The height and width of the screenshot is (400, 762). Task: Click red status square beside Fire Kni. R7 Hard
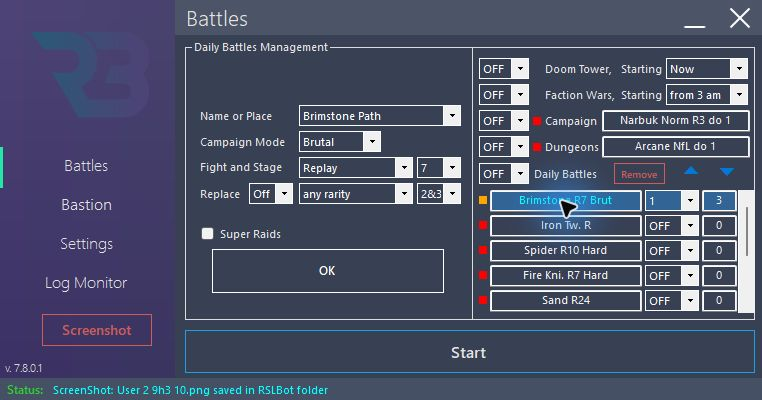483,275
